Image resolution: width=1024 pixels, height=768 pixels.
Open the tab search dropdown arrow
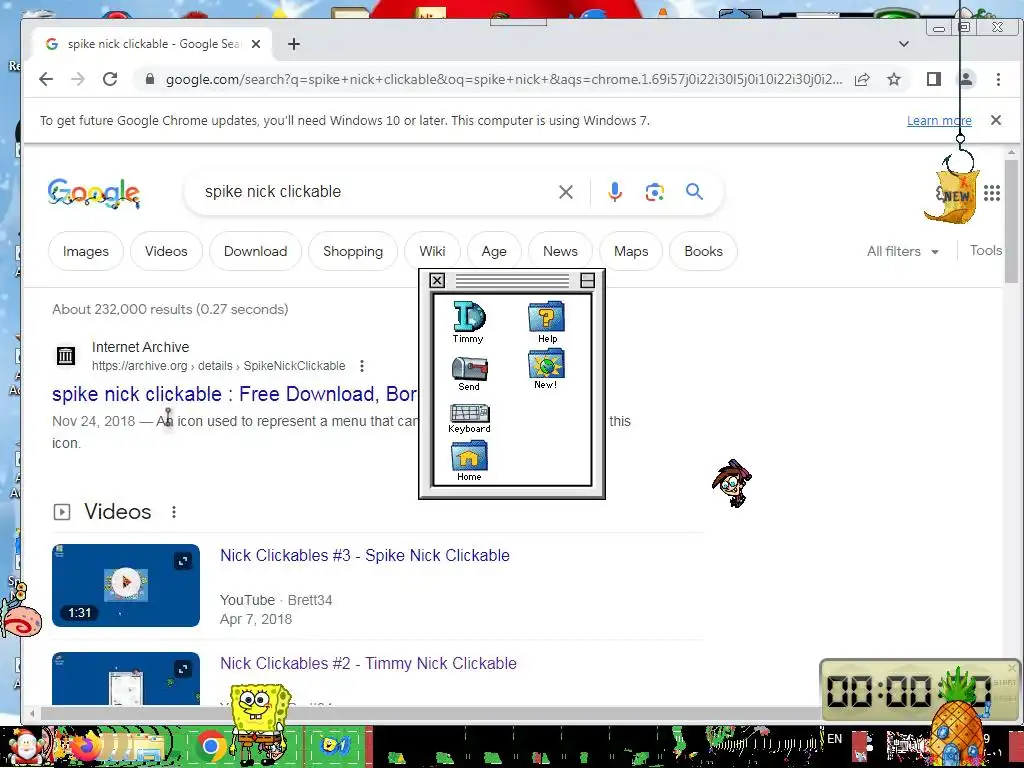point(904,44)
